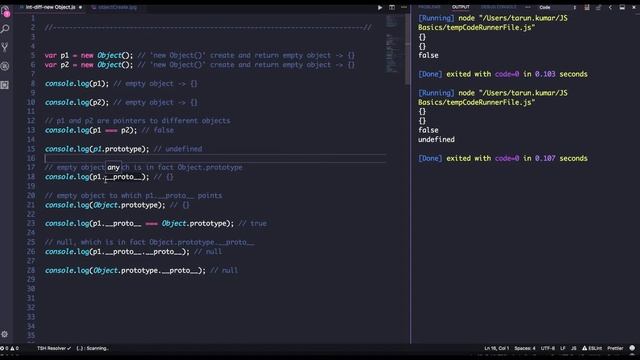The width and height of the screenshot is (640, 360).
Task: Open the DEBUG CONSOLE panel tab
Action: pos(498,7)
